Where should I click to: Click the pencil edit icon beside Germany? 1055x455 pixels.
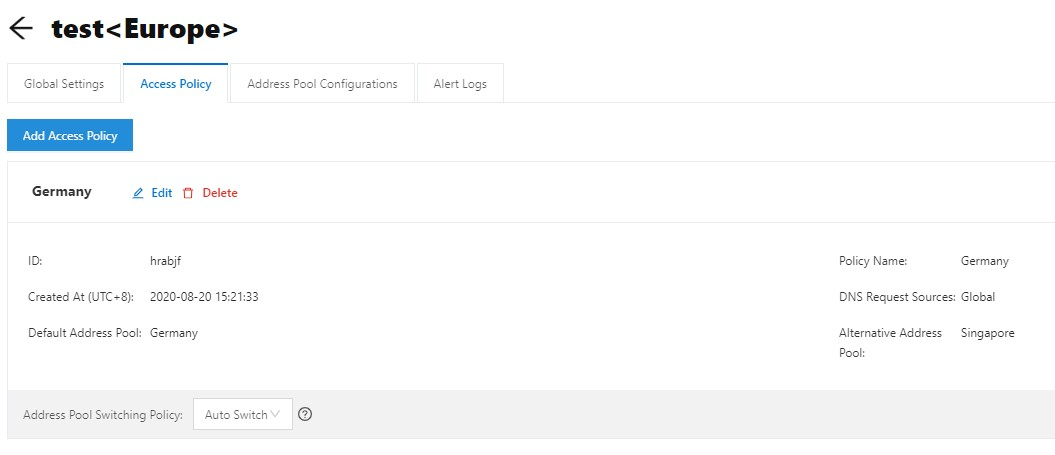coord(138,193)
